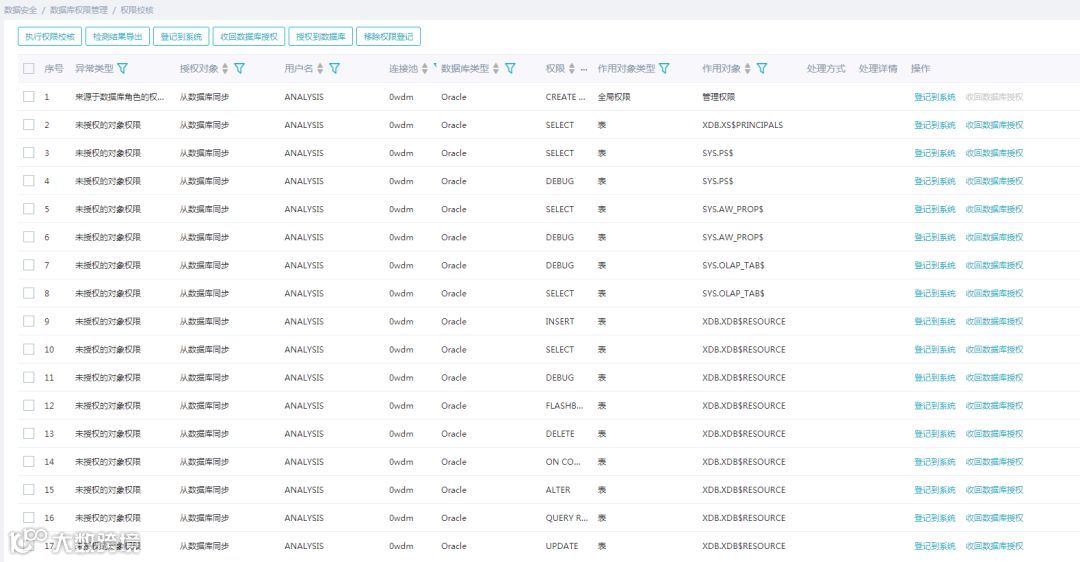Image resolution: width=1080 pixels, height=562 pixels.
Task: Click 登记到系统 link in UPDATE row
Action: [x=935, y=546]
